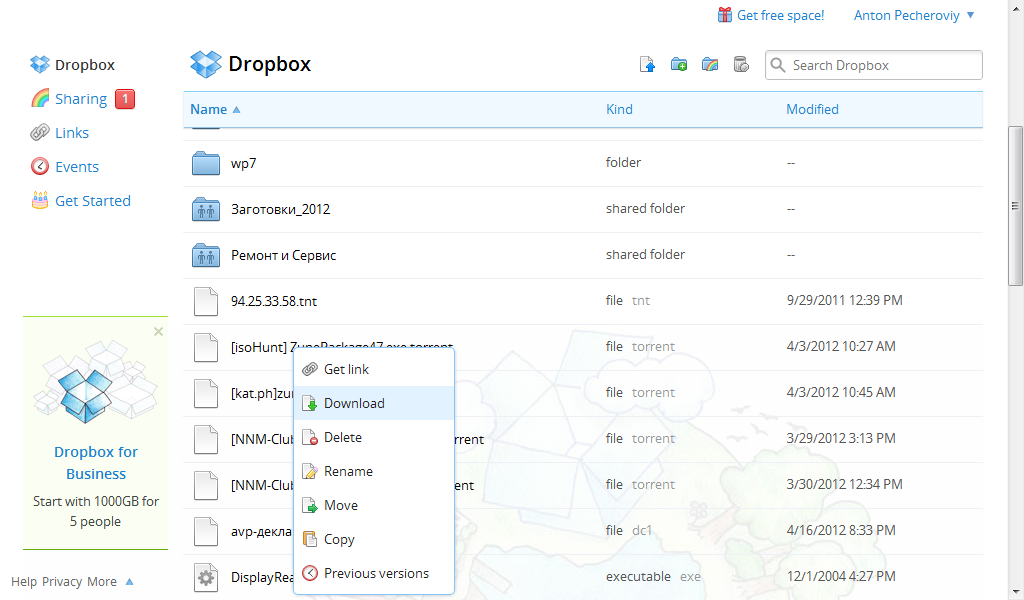Click the file icon of the [kat.ph] torrent
The width and height of the screenshot is (1024, 600).
206,393
